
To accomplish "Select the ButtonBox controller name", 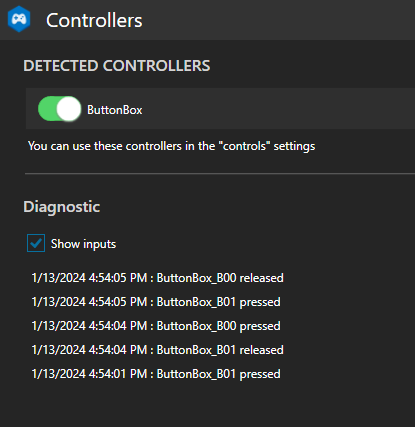I will pos(115,110).
